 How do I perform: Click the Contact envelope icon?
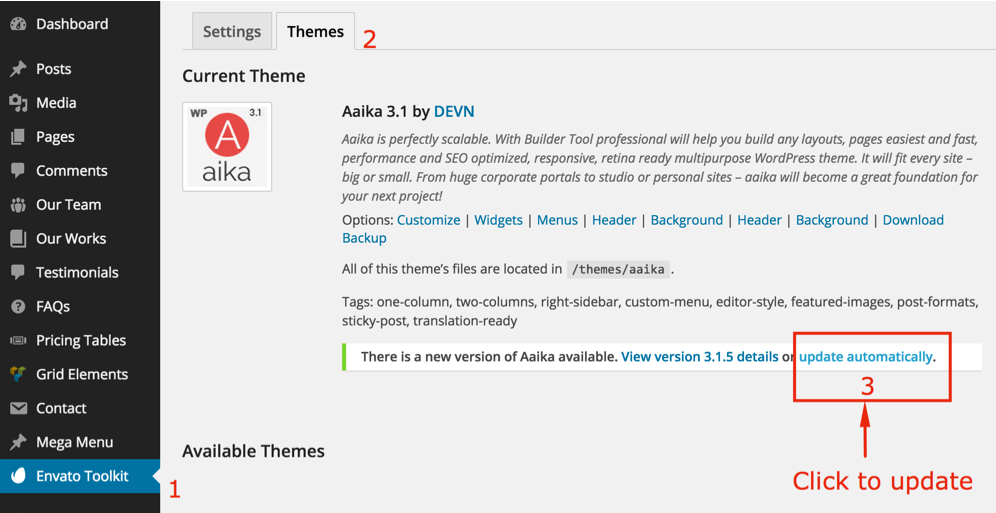pos(18,408)
